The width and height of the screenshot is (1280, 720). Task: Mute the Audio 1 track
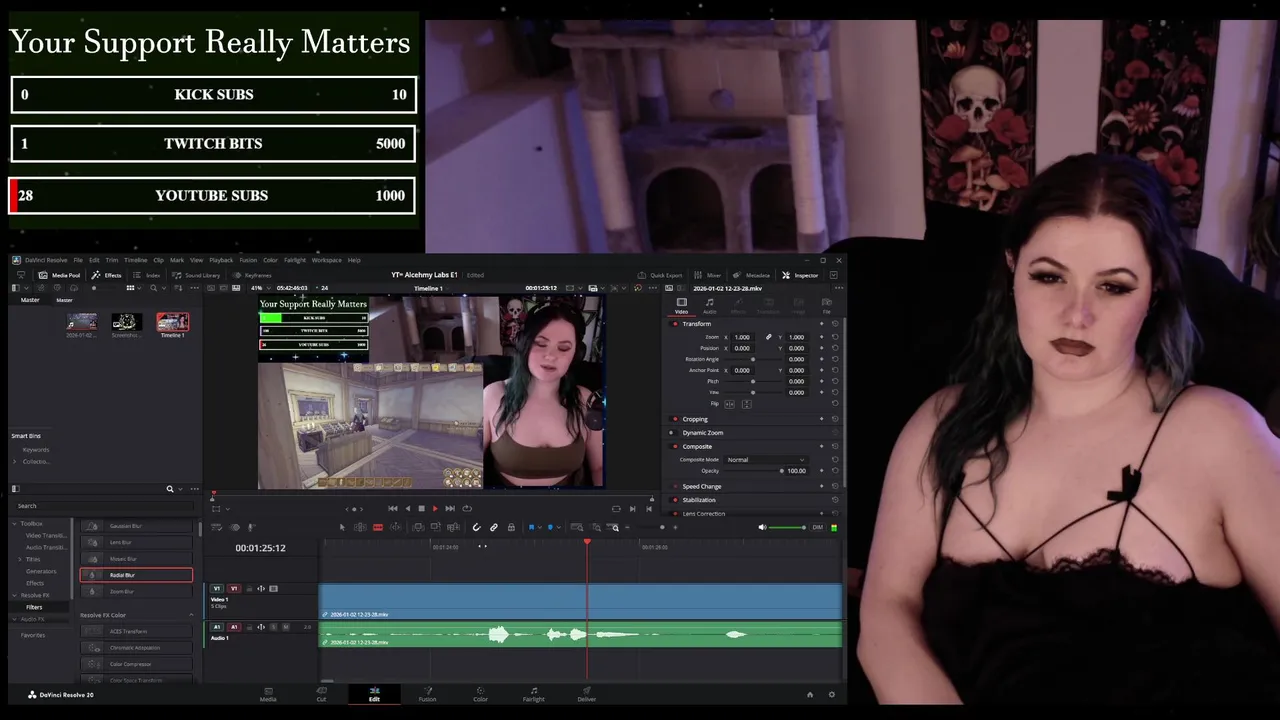point(285,627)
